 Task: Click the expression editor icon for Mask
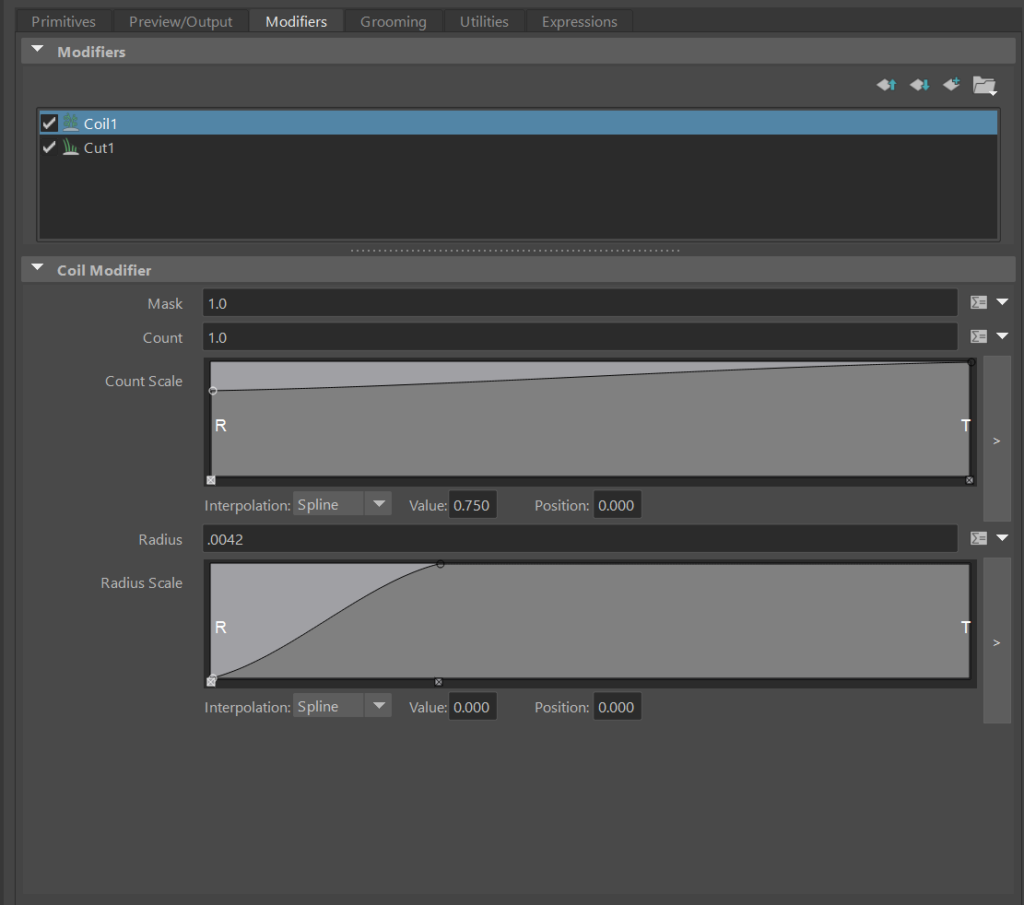point(979,303)
